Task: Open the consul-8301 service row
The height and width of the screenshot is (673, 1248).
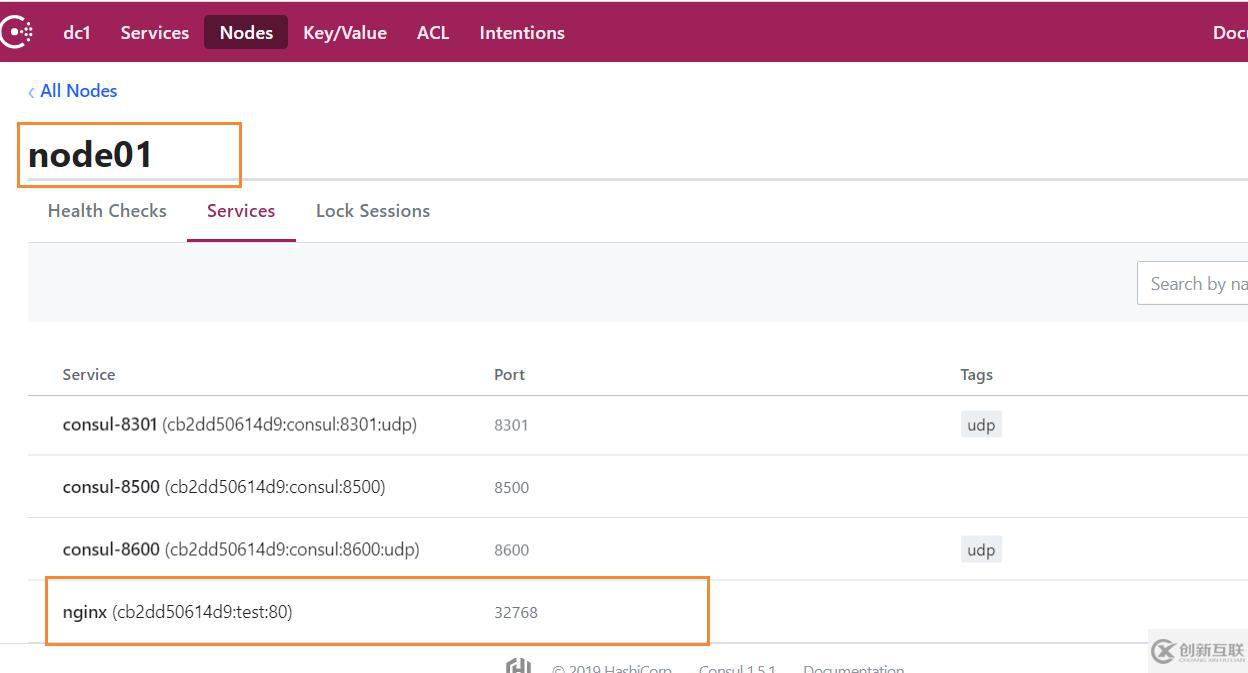Action: pos(638,424)
